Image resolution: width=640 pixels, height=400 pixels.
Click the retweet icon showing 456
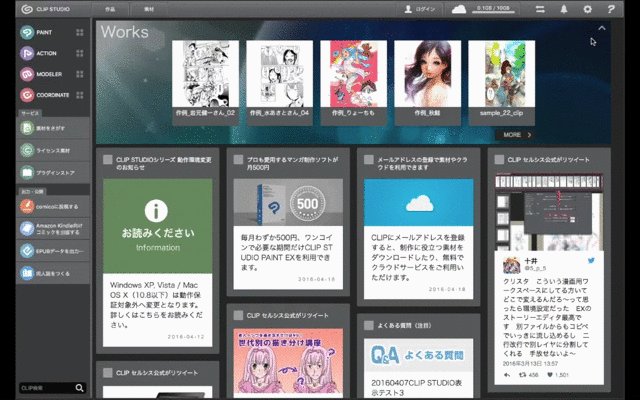[522, 375]
